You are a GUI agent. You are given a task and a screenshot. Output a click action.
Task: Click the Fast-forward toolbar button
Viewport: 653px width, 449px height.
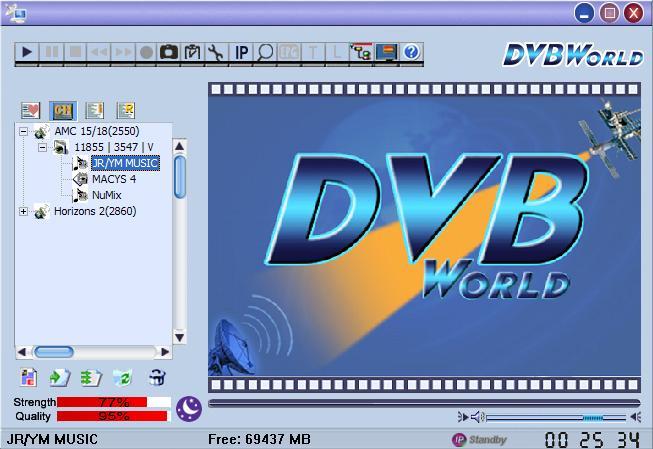point(123,52)
